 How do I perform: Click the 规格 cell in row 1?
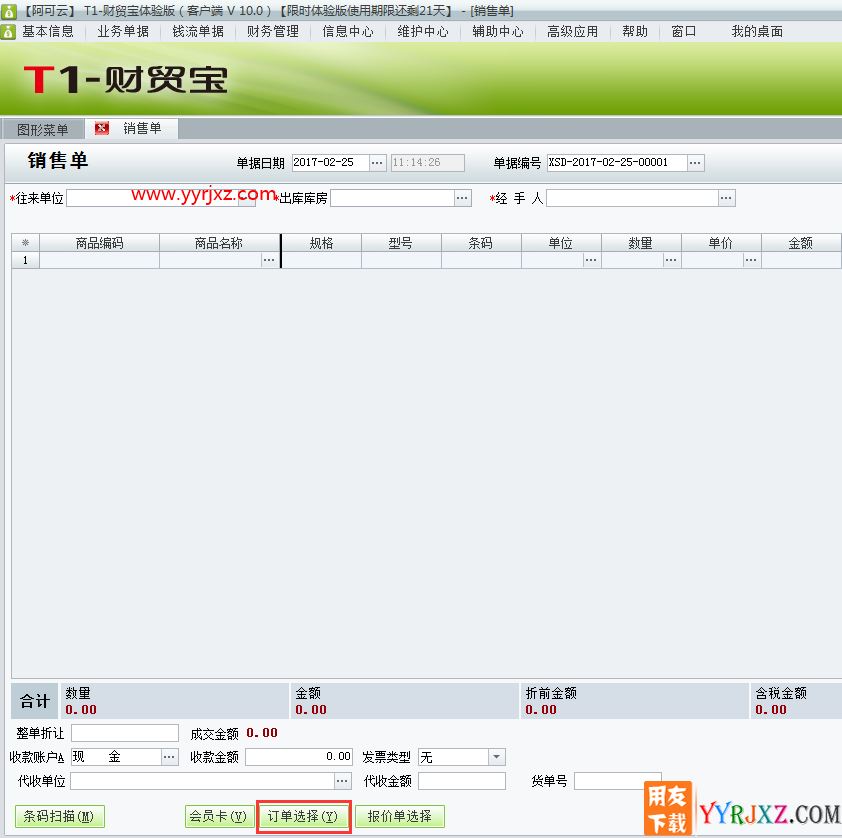(x=321, y=260)
